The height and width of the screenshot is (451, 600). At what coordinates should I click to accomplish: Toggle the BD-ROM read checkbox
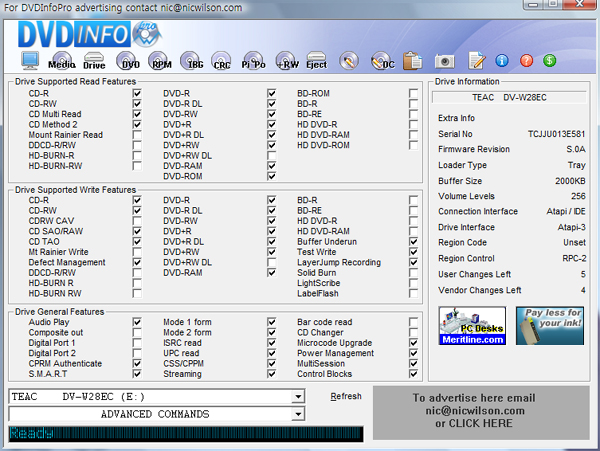413,93
